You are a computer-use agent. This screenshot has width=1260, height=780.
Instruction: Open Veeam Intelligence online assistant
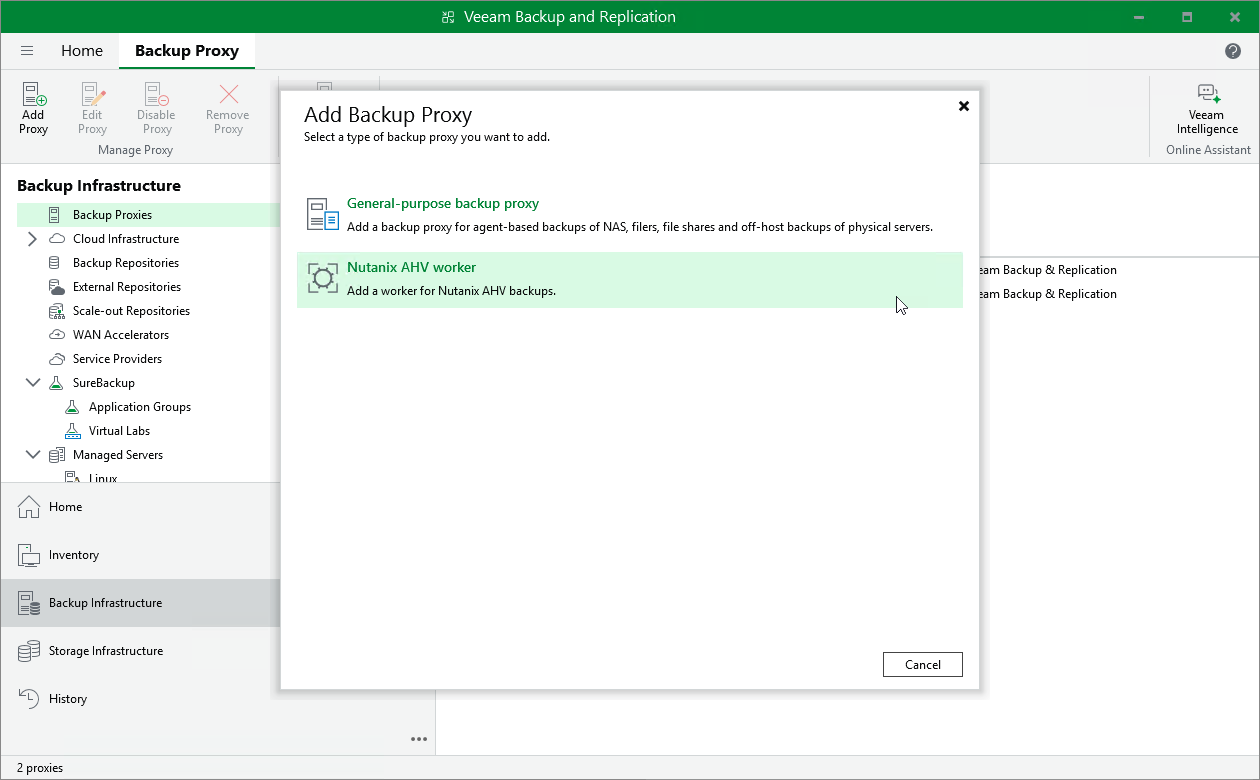tap(1207, 109)
